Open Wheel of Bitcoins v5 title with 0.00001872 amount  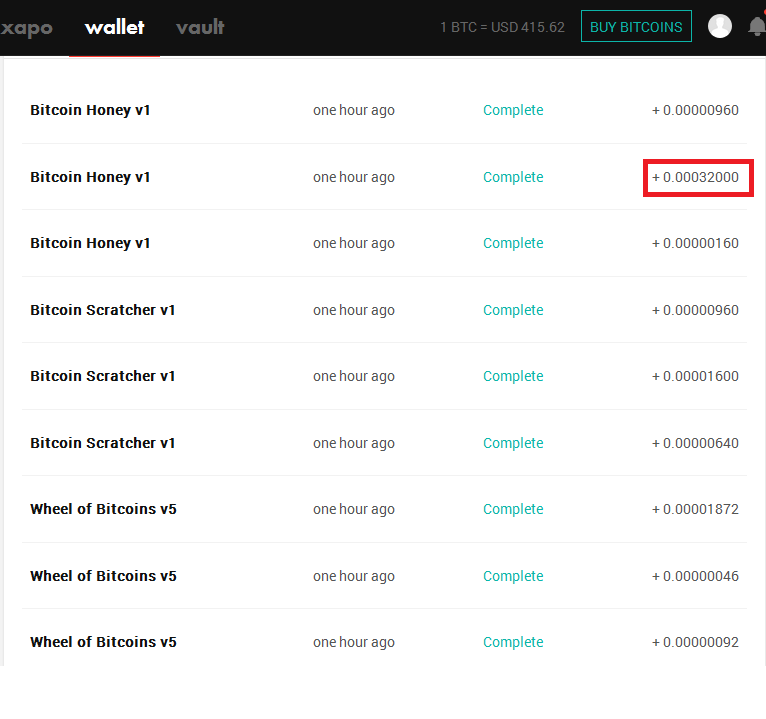(103, 509)
